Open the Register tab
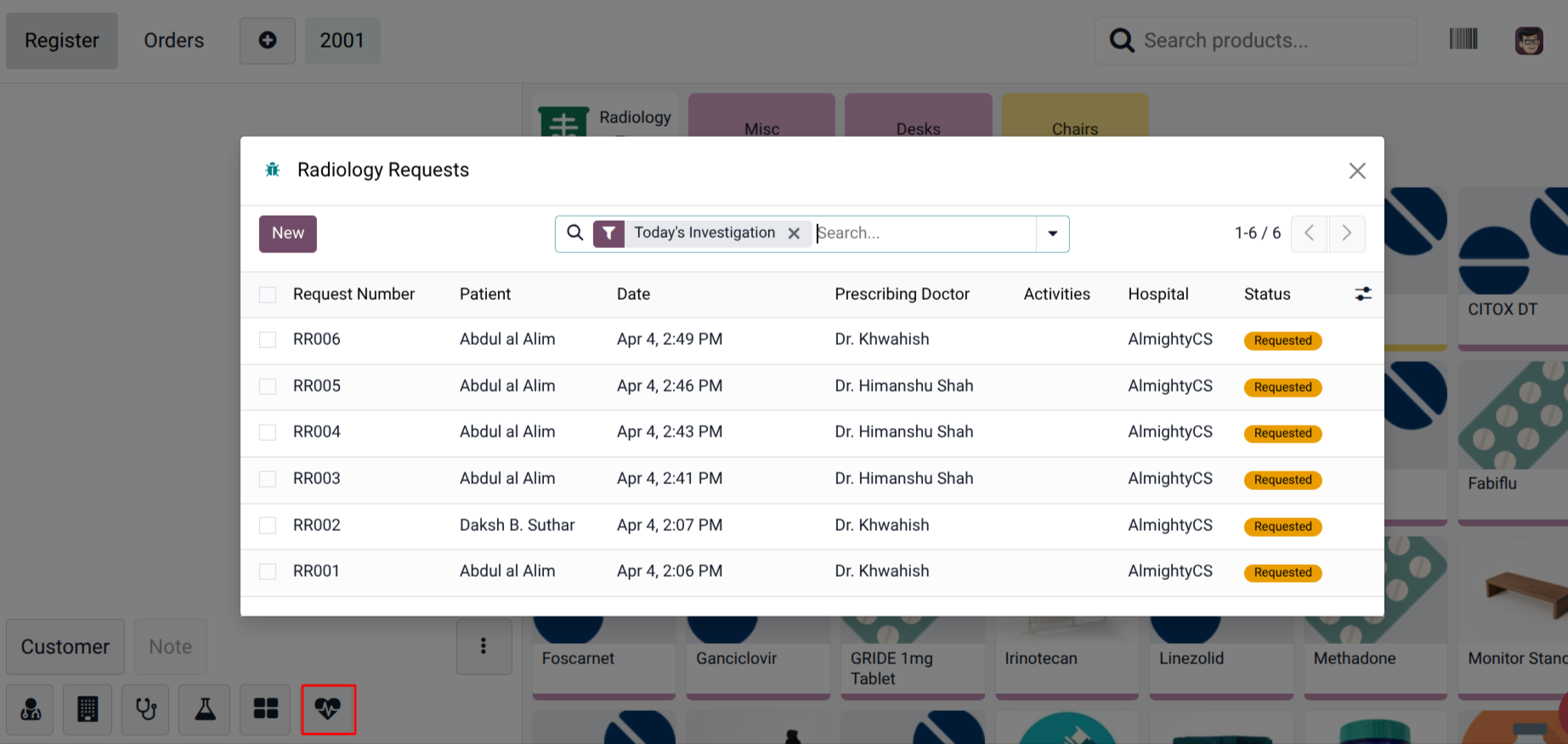This screenshot has height=744, width=1568. (62, 40)
